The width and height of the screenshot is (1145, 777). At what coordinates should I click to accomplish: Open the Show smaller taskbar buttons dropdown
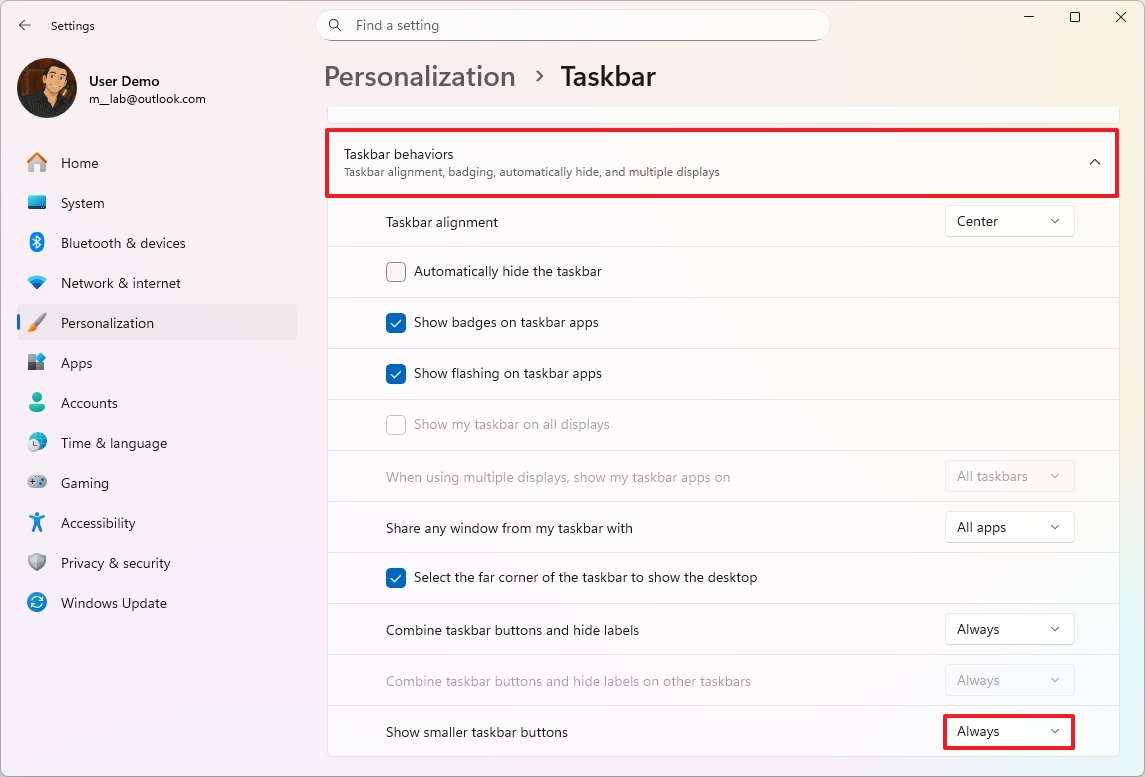point(1008,731)
